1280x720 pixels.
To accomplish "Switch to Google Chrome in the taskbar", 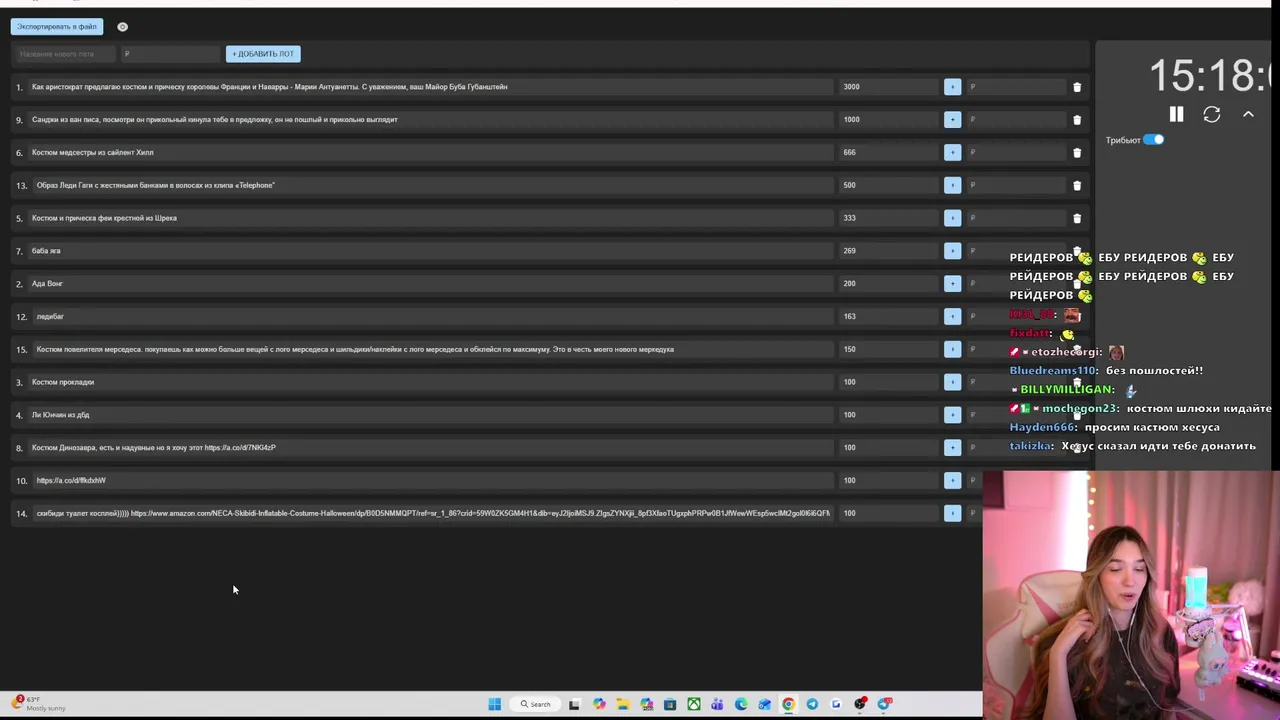I will pyautogui.click(x=788, y=704).
